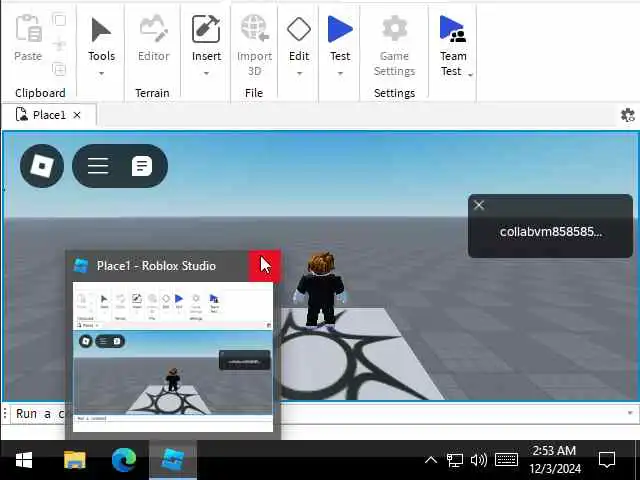This screenshot has height=480, width=640.
Task: Close the Roblox Studio taskbar preview
Action: coord(264,266)
